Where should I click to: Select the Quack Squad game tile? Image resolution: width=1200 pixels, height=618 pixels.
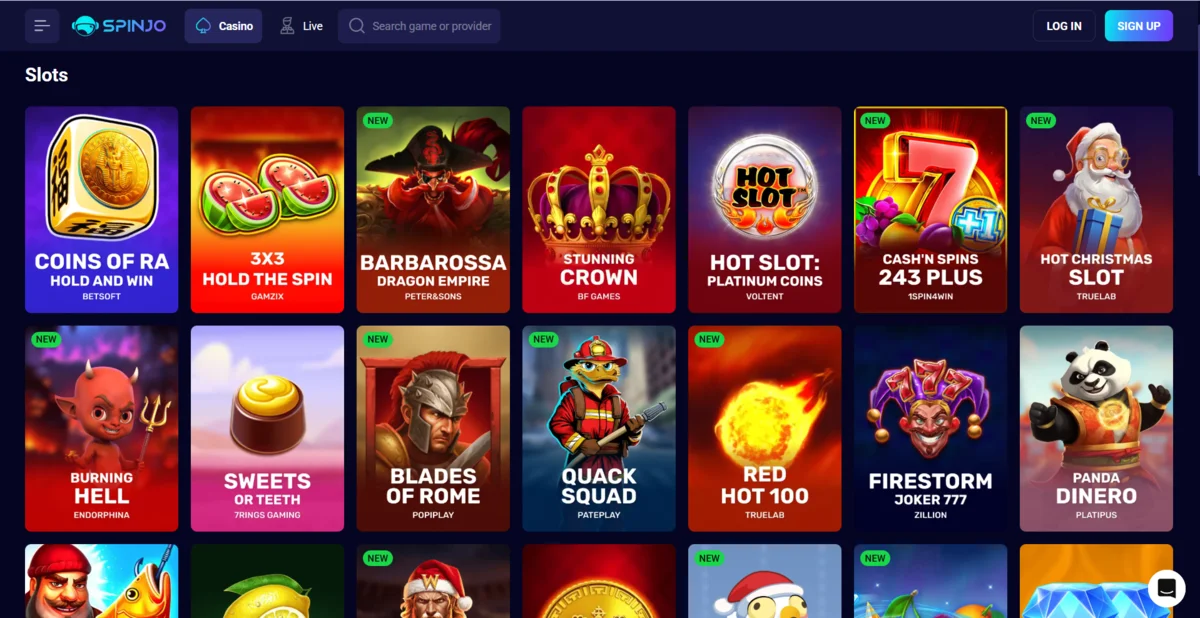pyautogui.click(x=599, y=428)
